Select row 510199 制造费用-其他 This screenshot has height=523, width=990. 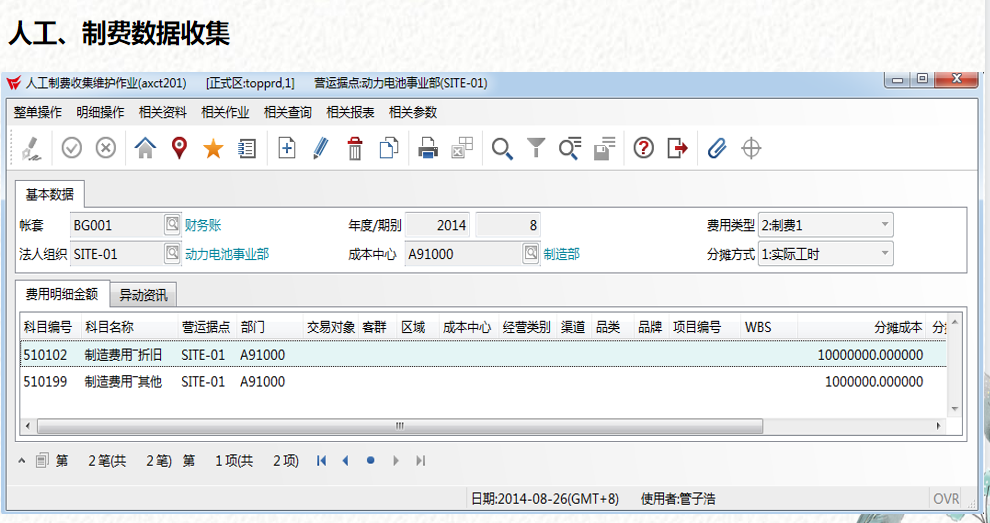(x=484, y=382)
